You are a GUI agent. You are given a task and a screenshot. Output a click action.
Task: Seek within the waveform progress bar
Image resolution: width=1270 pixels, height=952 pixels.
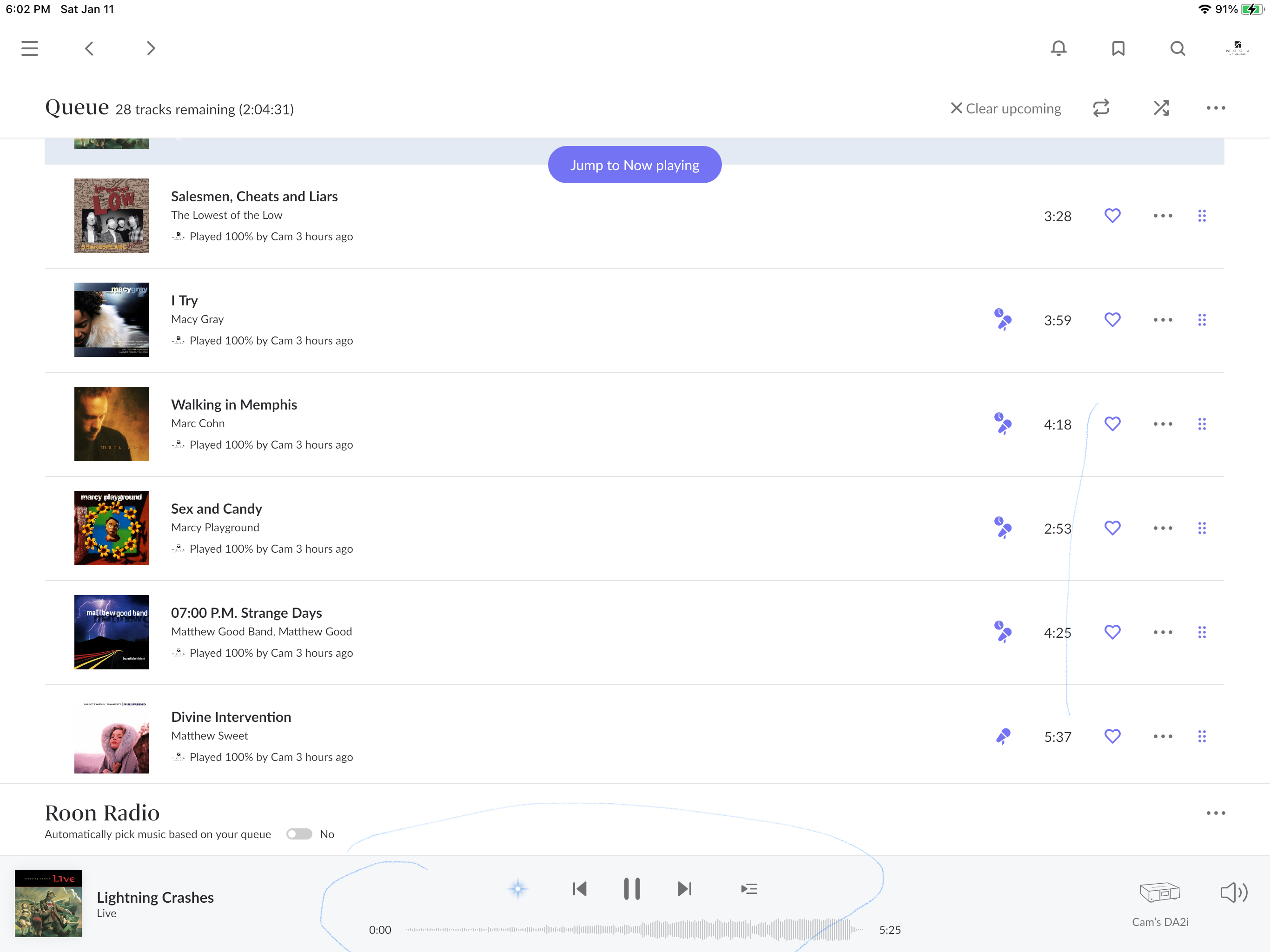point(635,930)
